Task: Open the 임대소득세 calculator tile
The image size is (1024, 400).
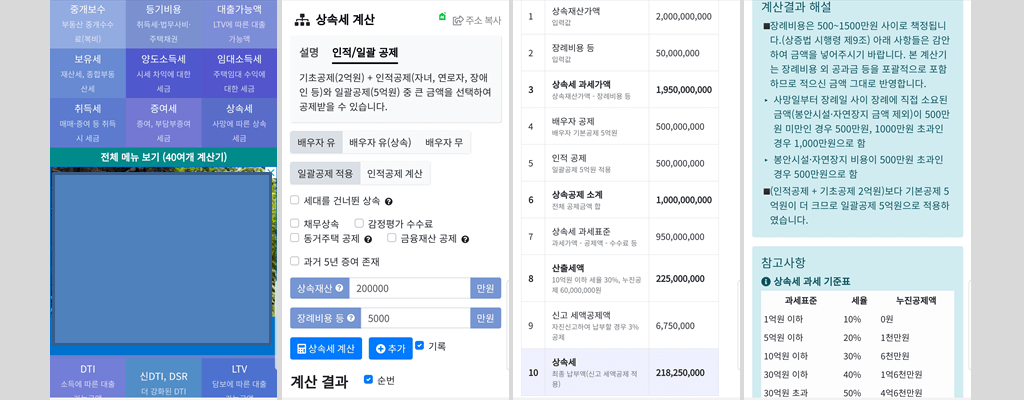Action: tap(239, 73)
